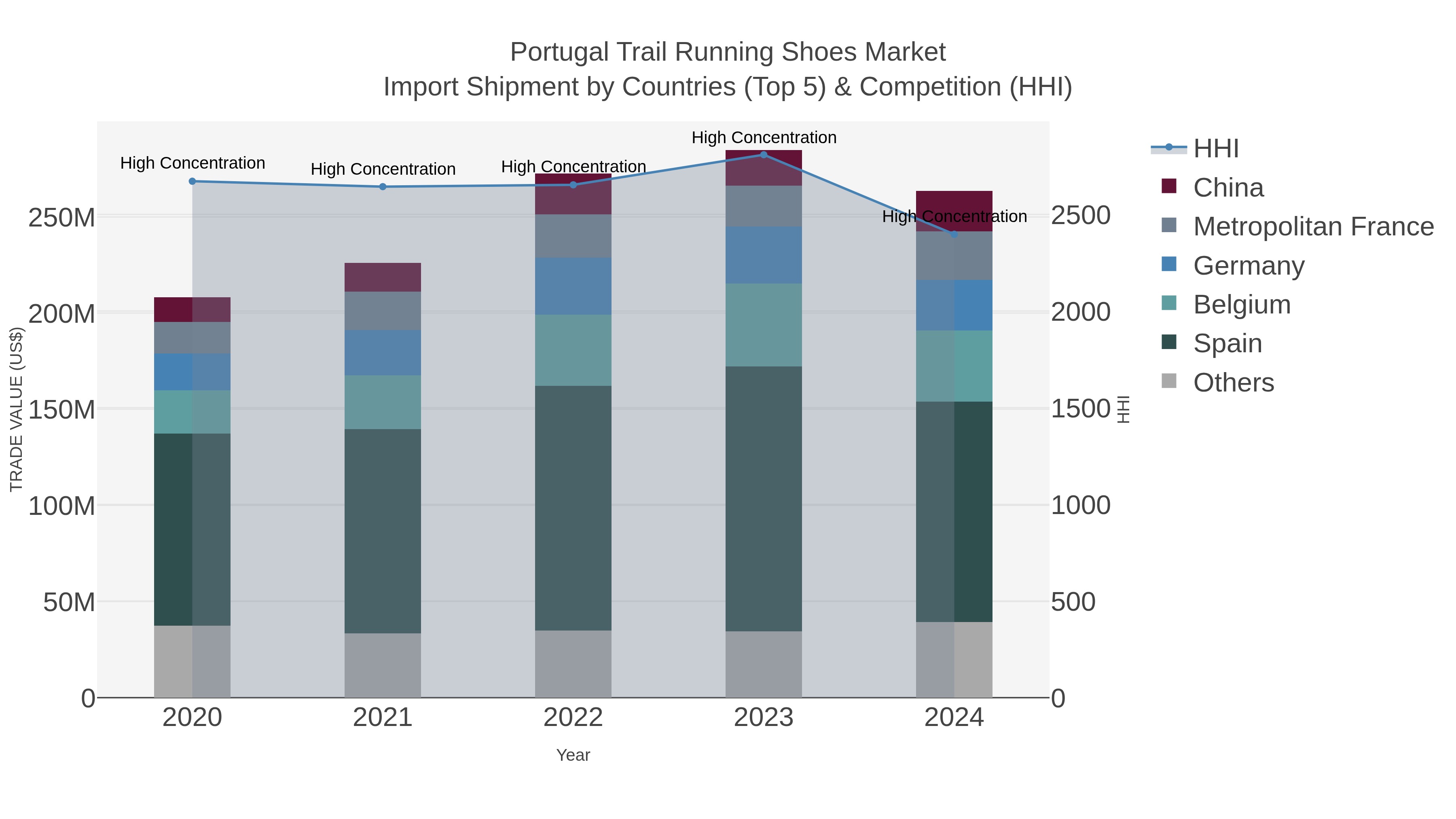Select the 2020 HHI data point
This screenshot has height=819, width=1456.
point(192,182)
